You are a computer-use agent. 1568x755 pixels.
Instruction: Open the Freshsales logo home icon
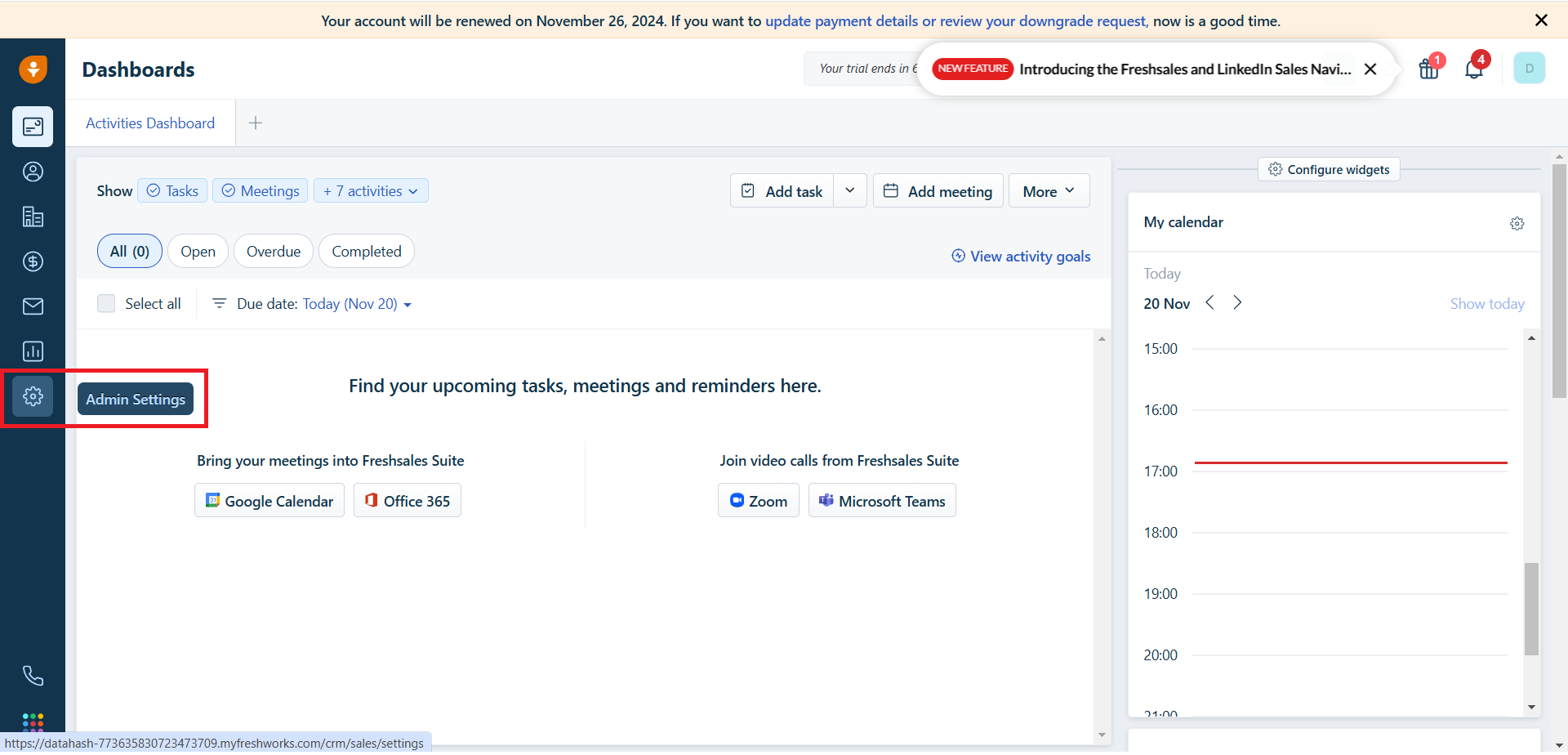[x=33, y=69]
